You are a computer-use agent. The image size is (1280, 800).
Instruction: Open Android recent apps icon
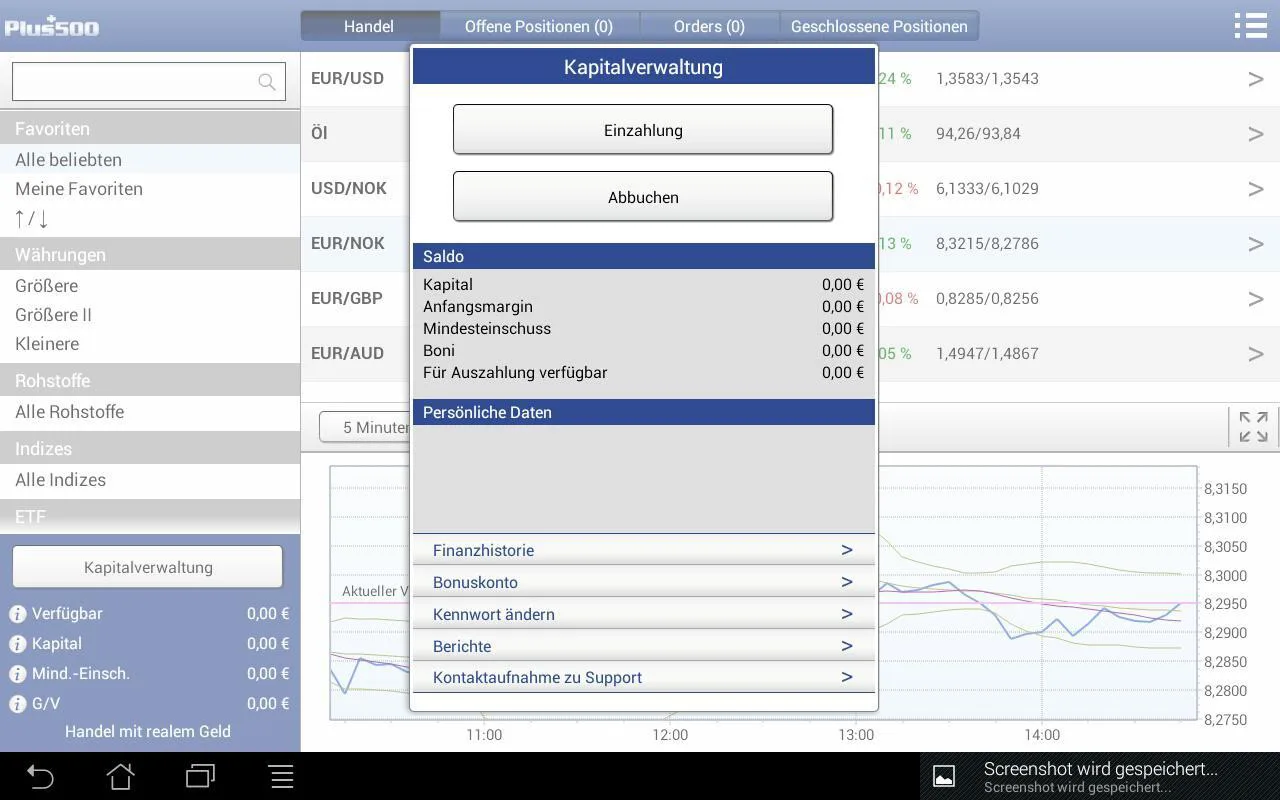click(201, 776)
